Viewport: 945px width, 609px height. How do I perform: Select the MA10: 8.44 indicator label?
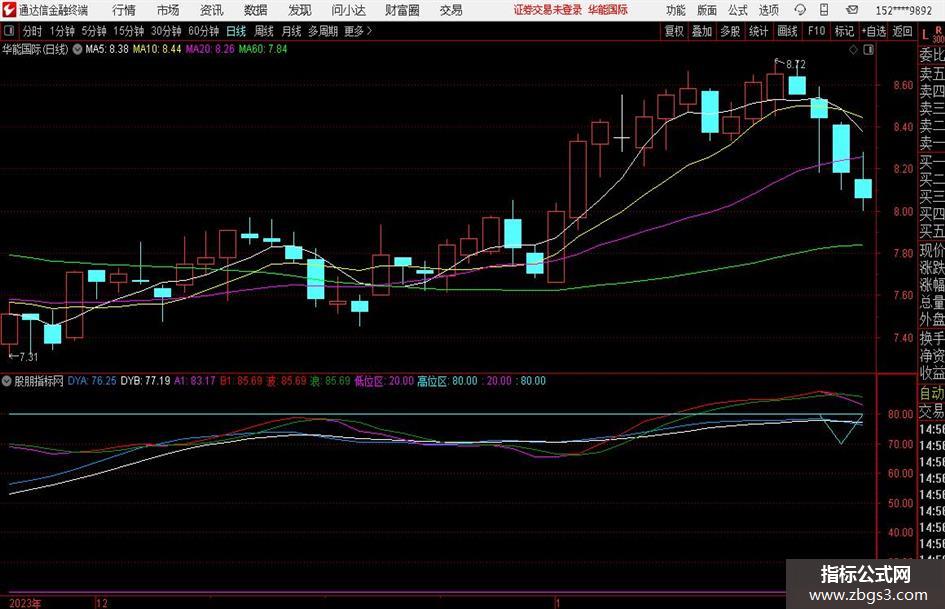(157, 49)
